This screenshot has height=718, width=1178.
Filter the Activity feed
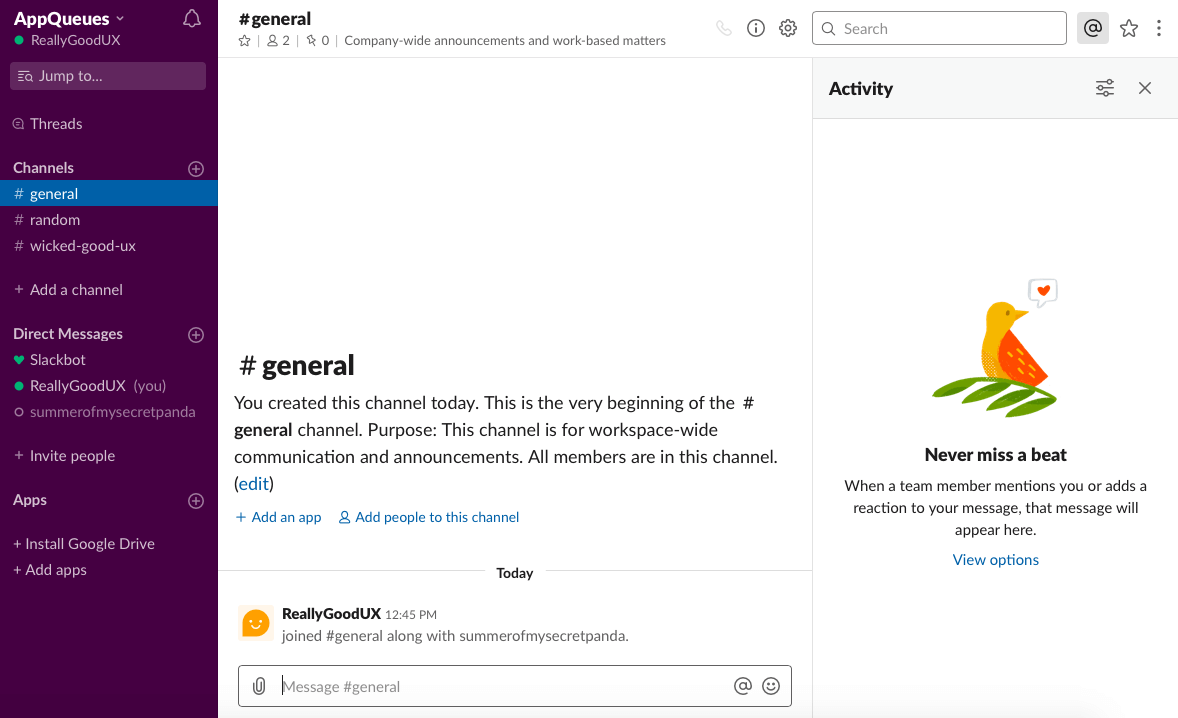pos(1104,88)
